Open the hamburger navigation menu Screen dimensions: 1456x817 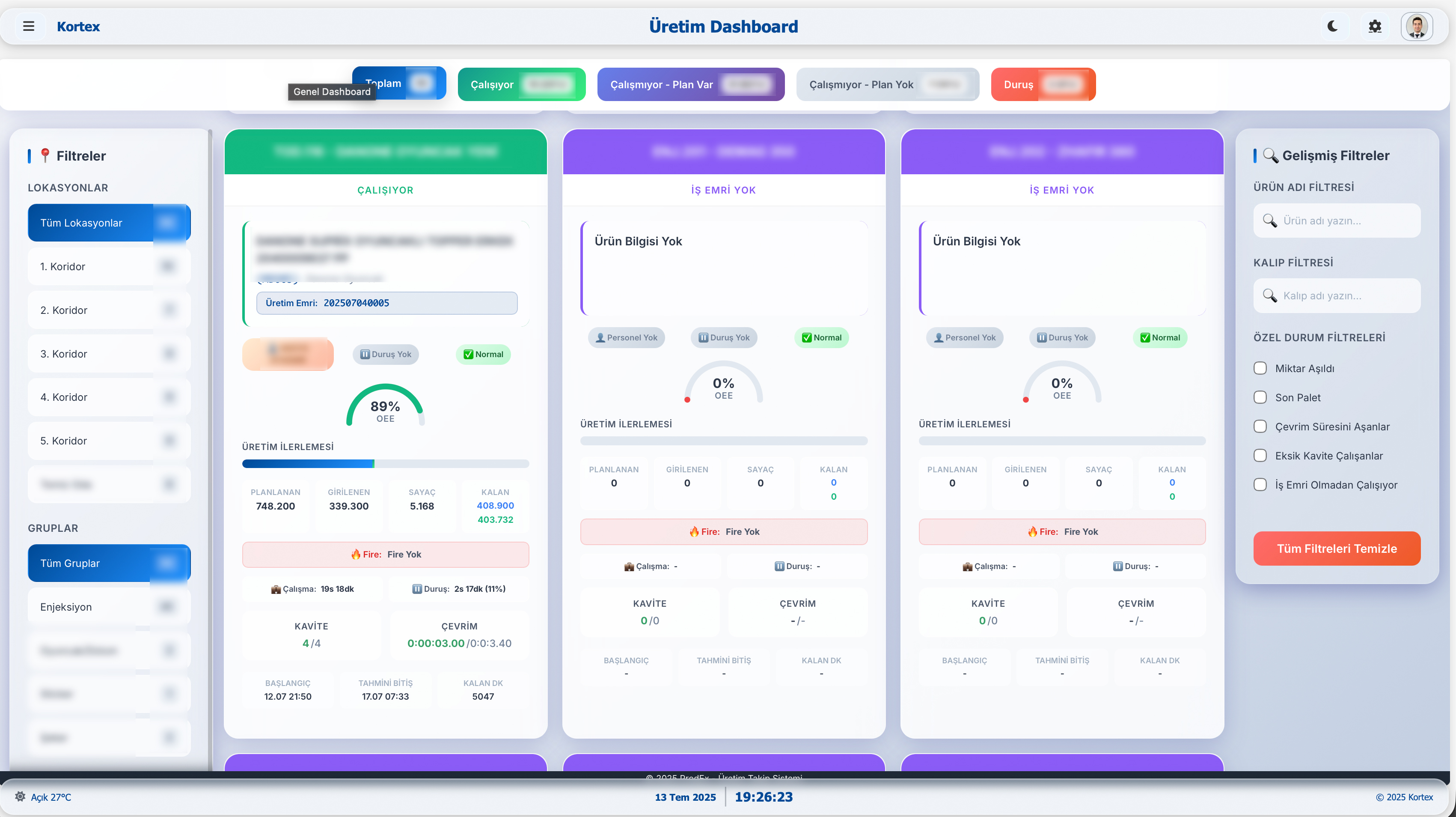pos(29,26)
